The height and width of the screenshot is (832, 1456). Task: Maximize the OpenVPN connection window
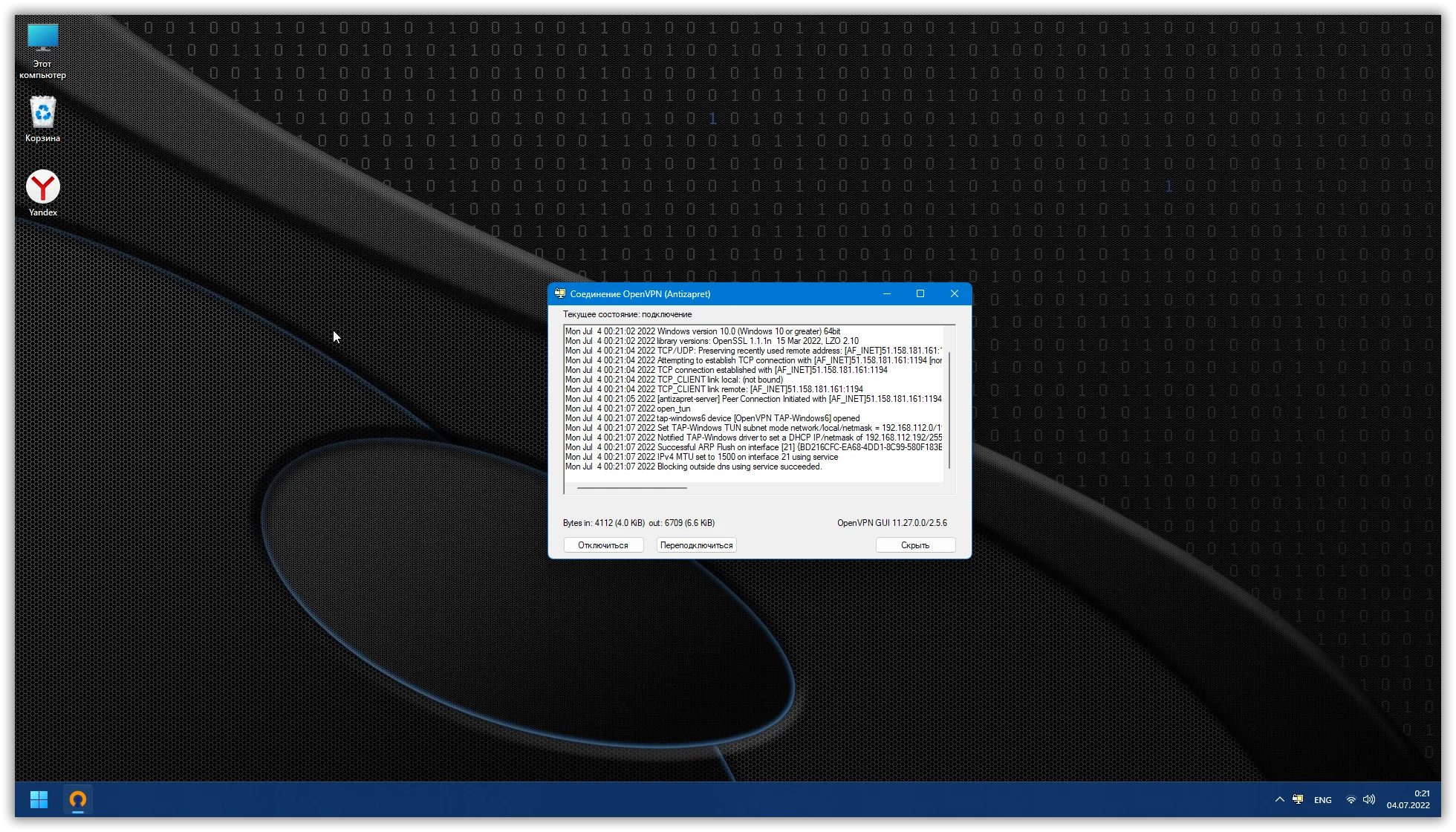click(x=920, y=294)
